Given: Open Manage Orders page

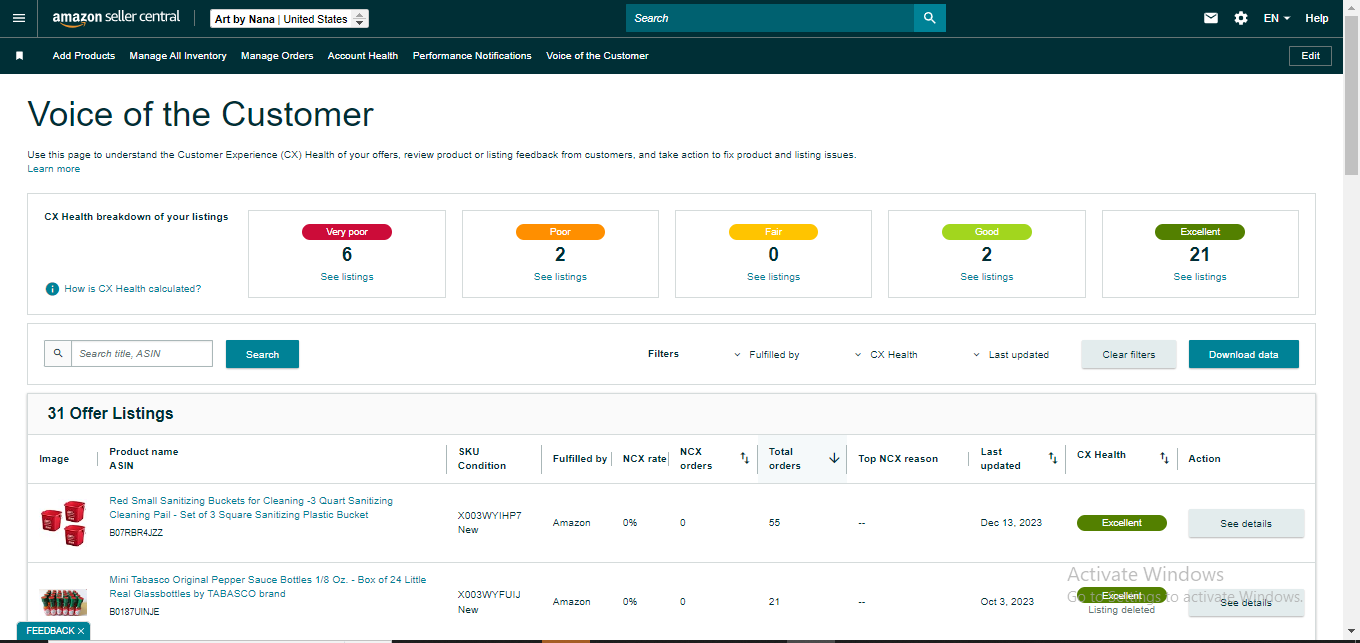Looking at the screenshot, I should point(277,56).
